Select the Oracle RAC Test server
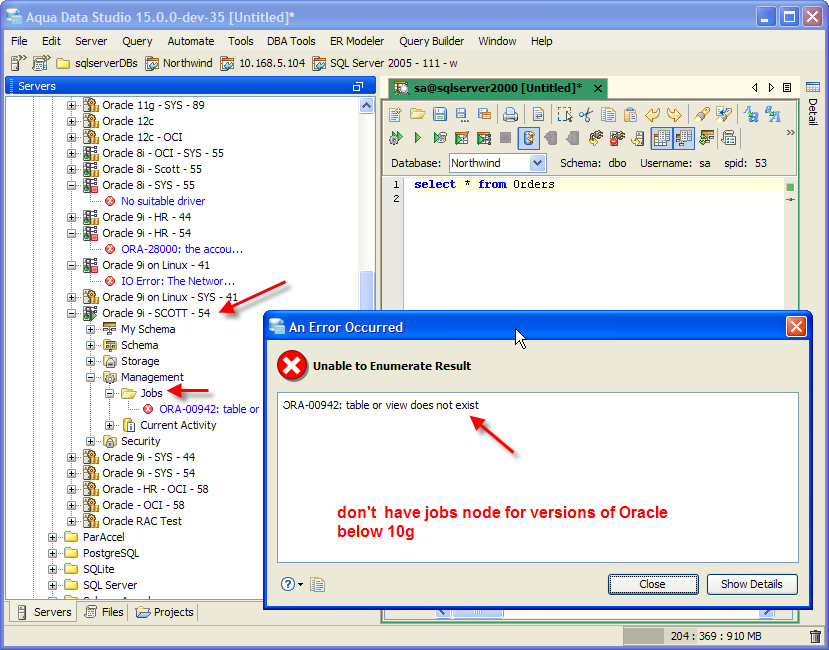829x650 pixels. (142, 521)
